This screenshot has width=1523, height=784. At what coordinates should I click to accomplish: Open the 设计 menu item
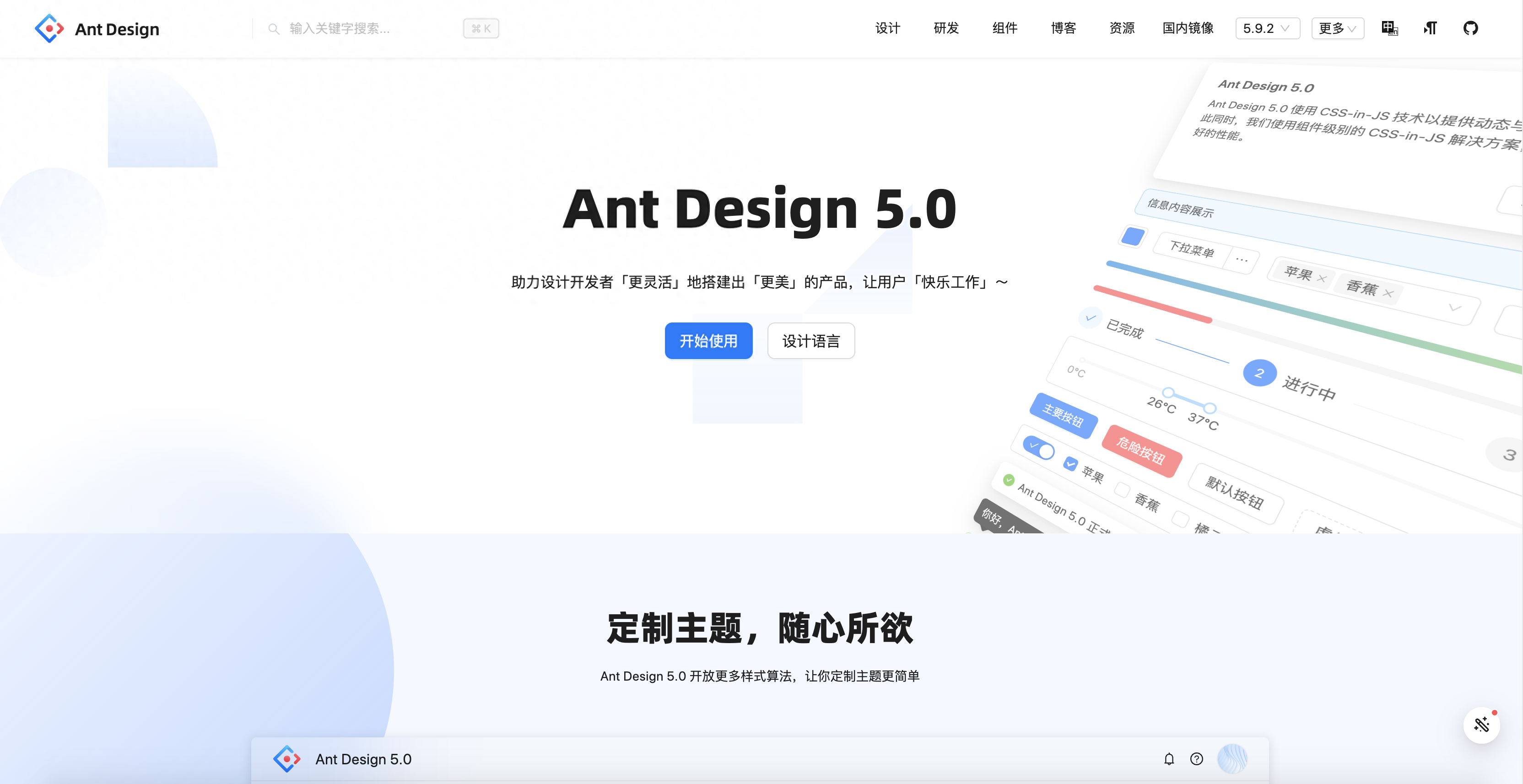point(888,28)
